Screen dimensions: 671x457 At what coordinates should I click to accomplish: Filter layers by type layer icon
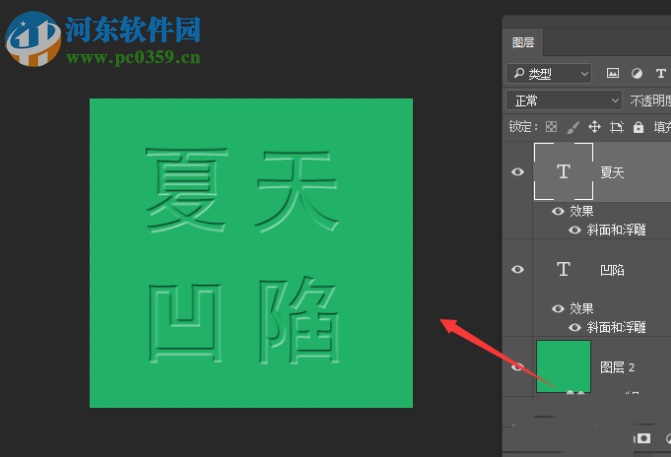click(661, 74)
